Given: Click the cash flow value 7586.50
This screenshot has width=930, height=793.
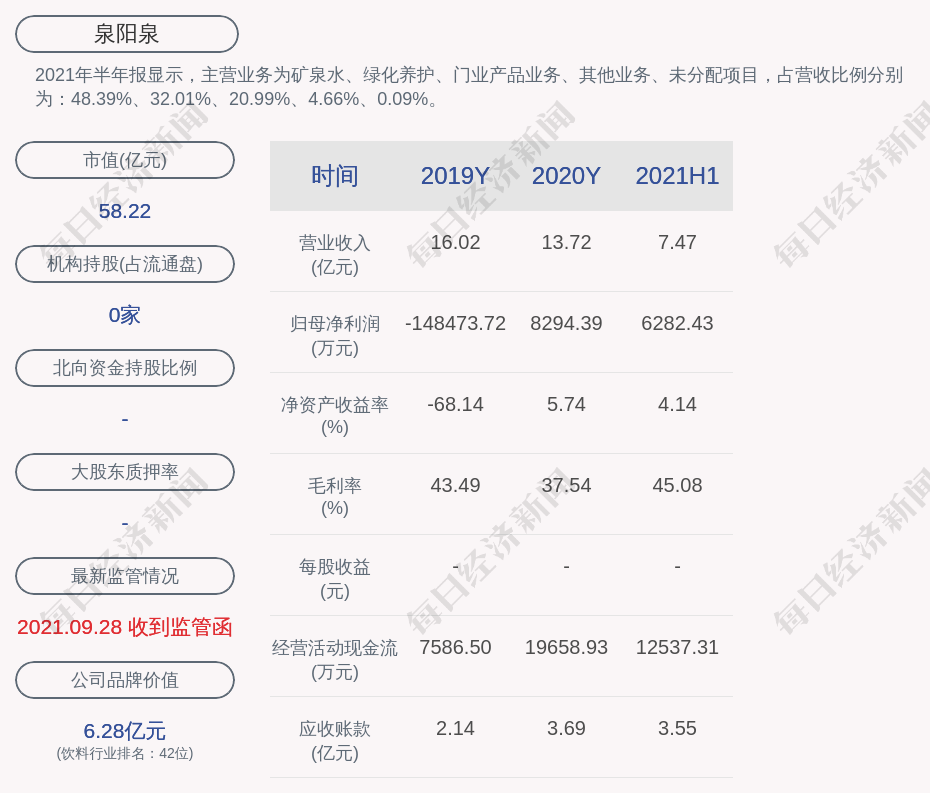Looking at the screenshot, I should pyautogui.click(x=455, y=647).
